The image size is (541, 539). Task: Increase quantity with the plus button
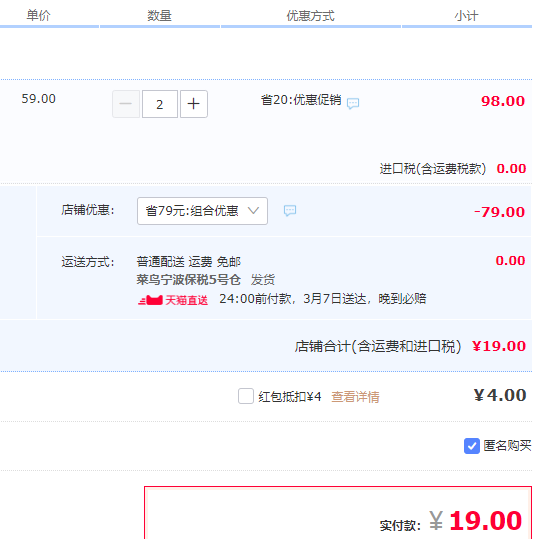pyautogui.click(x=194, y=104)
